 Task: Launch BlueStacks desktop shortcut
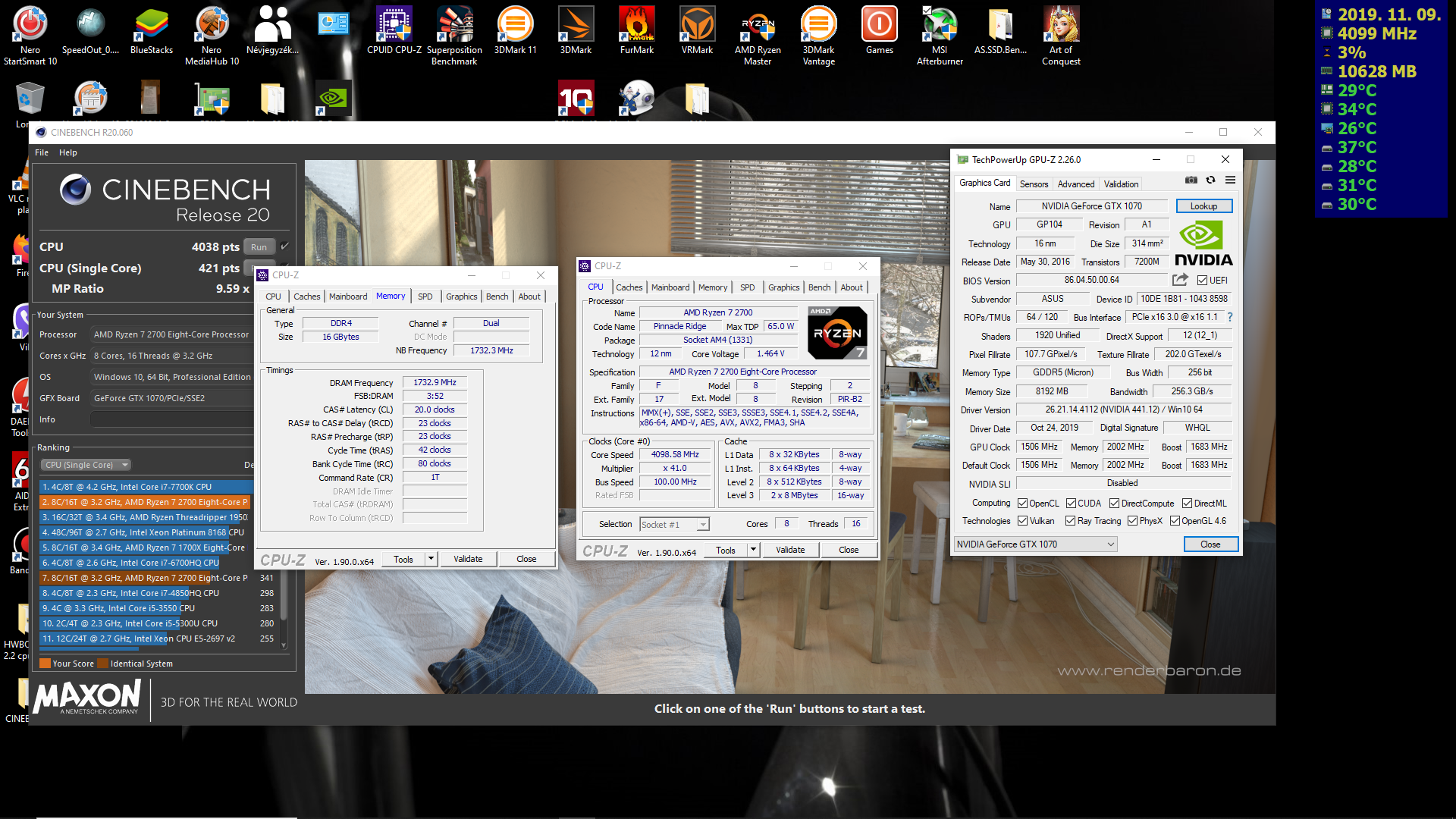(x=152, y=30)
